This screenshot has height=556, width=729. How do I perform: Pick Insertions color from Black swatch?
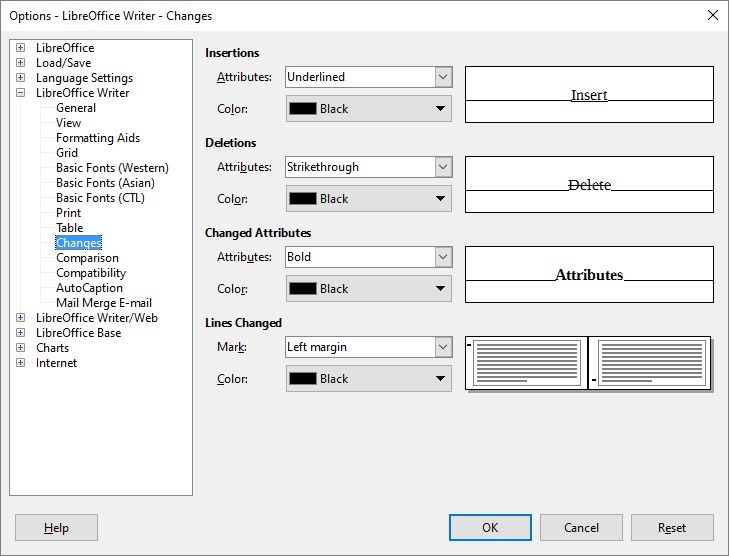[368, 109]
